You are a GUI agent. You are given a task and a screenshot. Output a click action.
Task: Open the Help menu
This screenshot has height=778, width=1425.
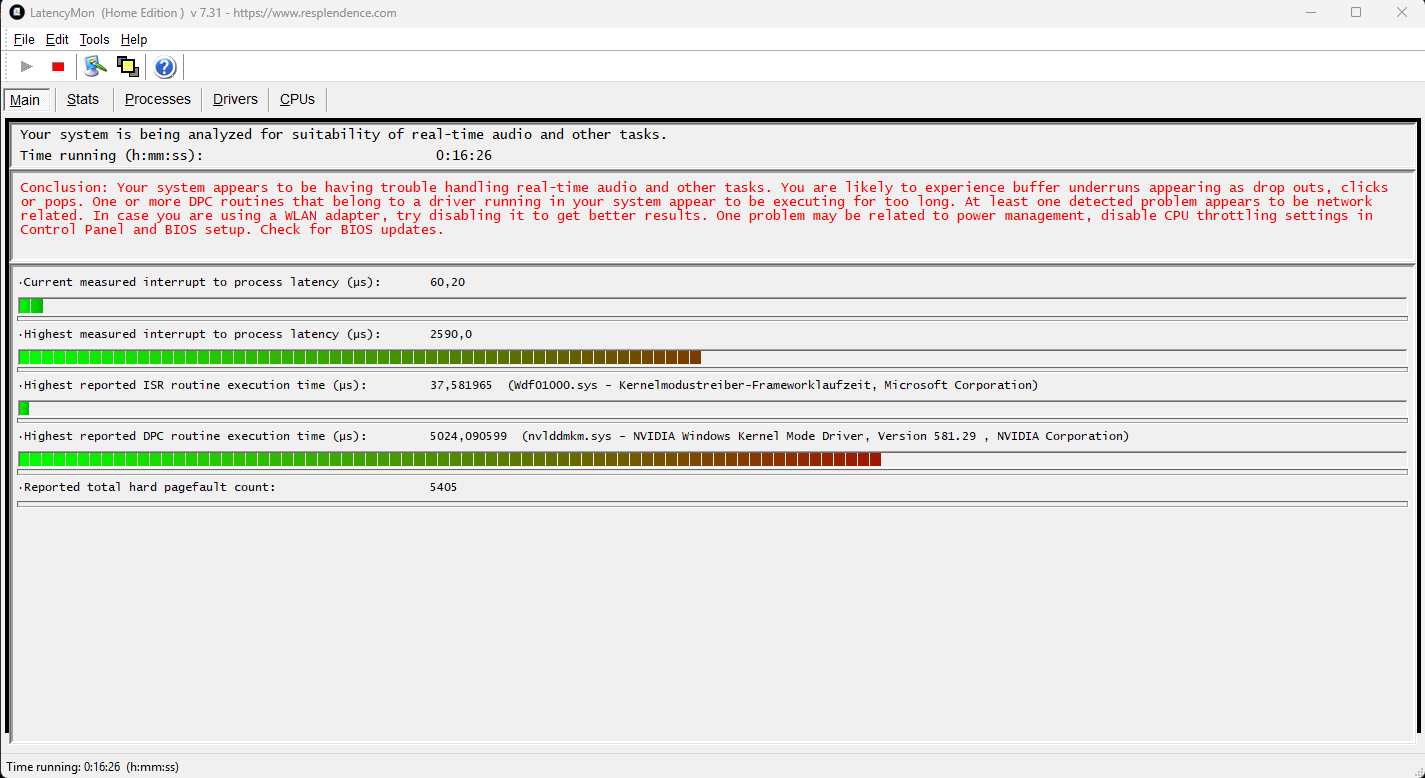pyautogui.click(x=134, y=40)
